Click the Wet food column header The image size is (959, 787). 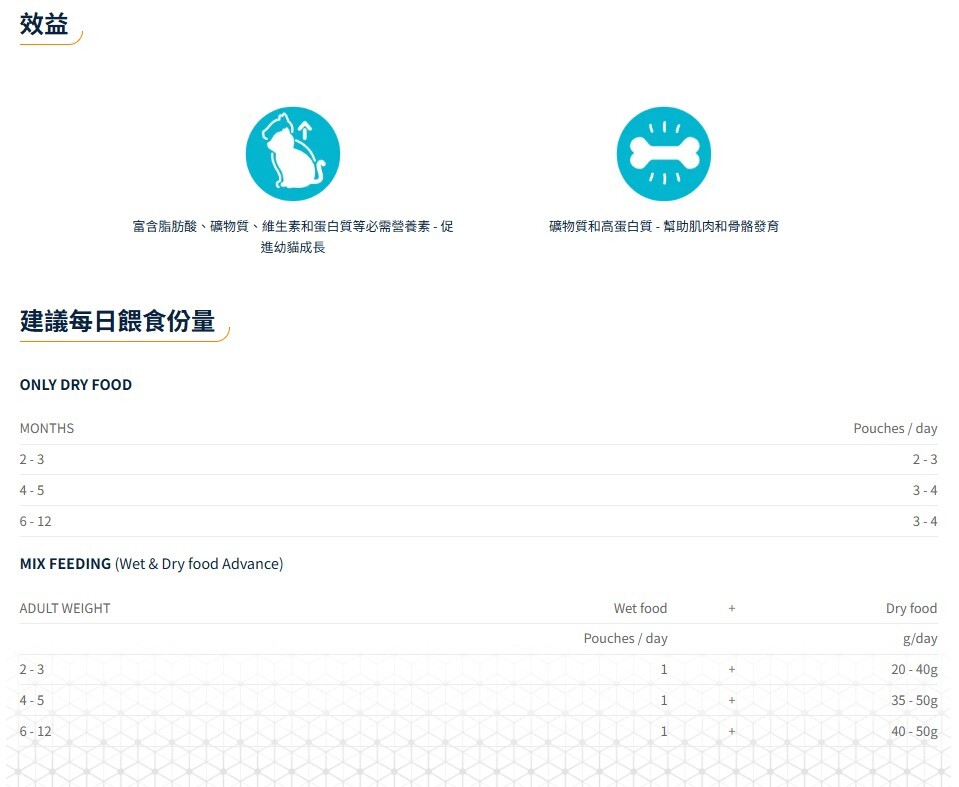click(x=640, y=608)
